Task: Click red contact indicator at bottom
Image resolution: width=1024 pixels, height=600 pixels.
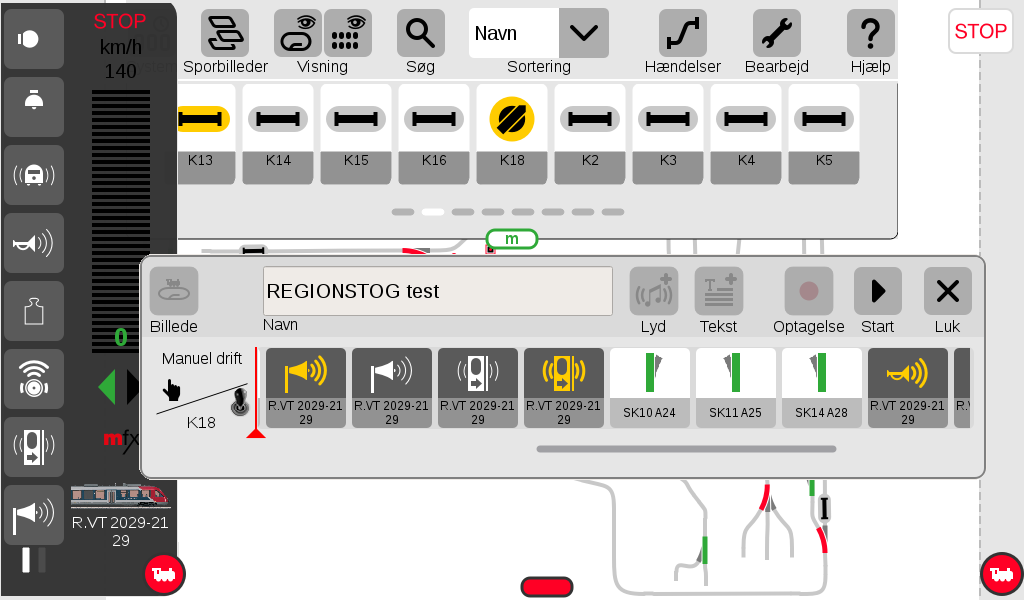Action: tap(547, 586)
